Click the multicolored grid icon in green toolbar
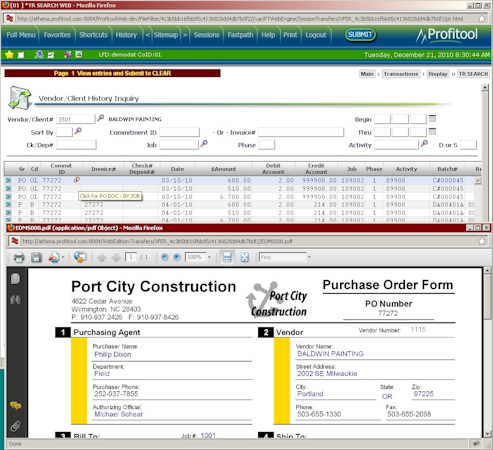The height and width of the screenshot is (450, 493). (68, 55)
